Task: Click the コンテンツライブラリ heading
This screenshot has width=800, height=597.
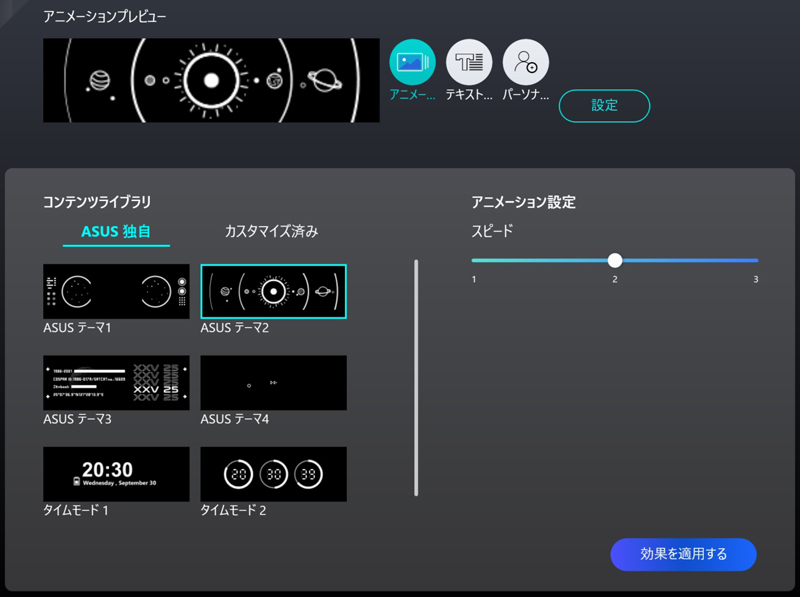Action: [x=92, y=200]
